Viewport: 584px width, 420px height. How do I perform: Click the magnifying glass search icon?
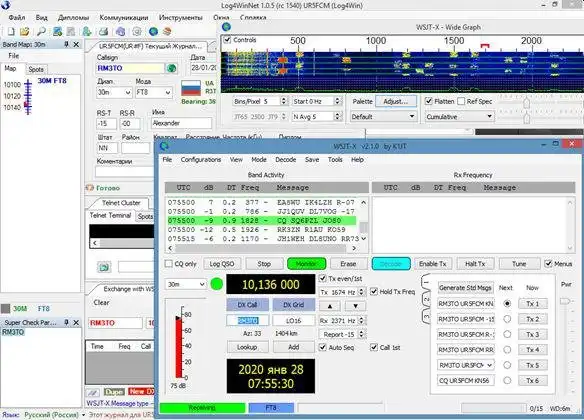[41, 32]
